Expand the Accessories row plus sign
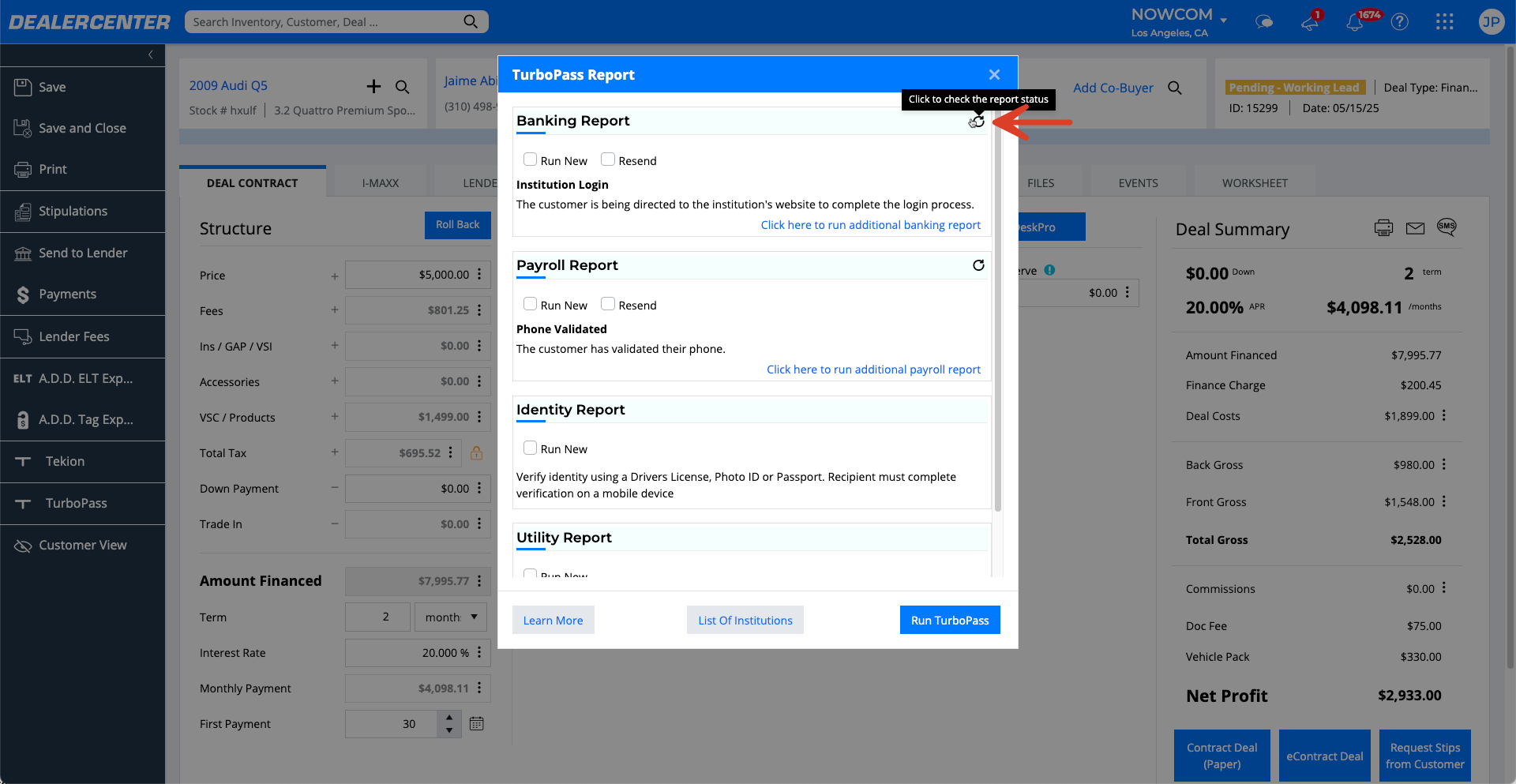Viewport: 1516px width, 784px height. point(335,381)
